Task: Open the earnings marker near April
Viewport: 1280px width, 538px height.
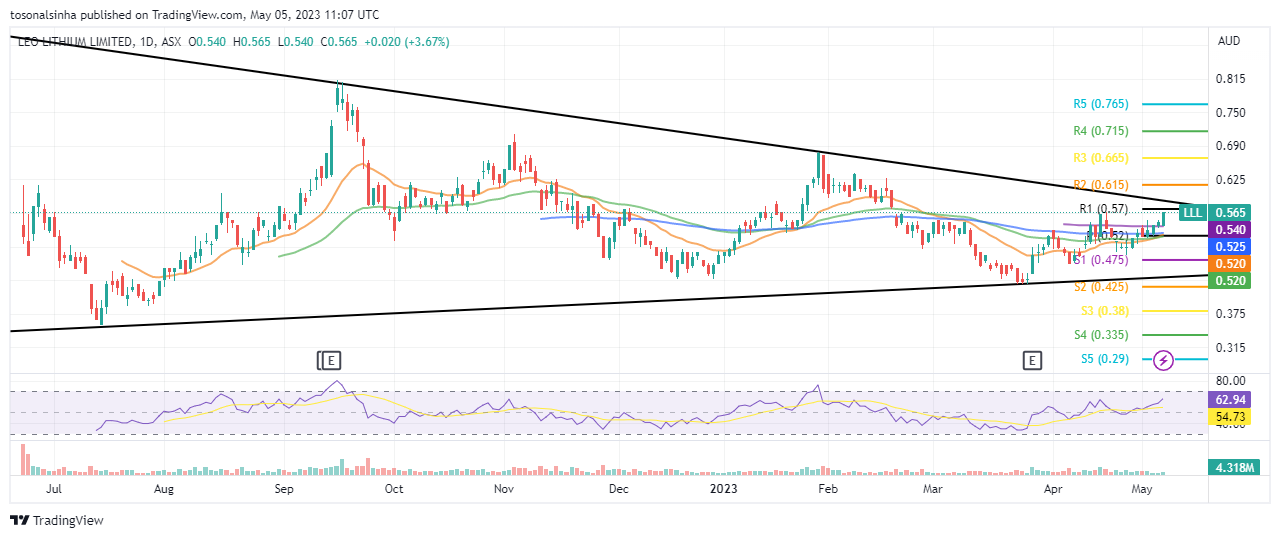Action: click(1032, 360)
